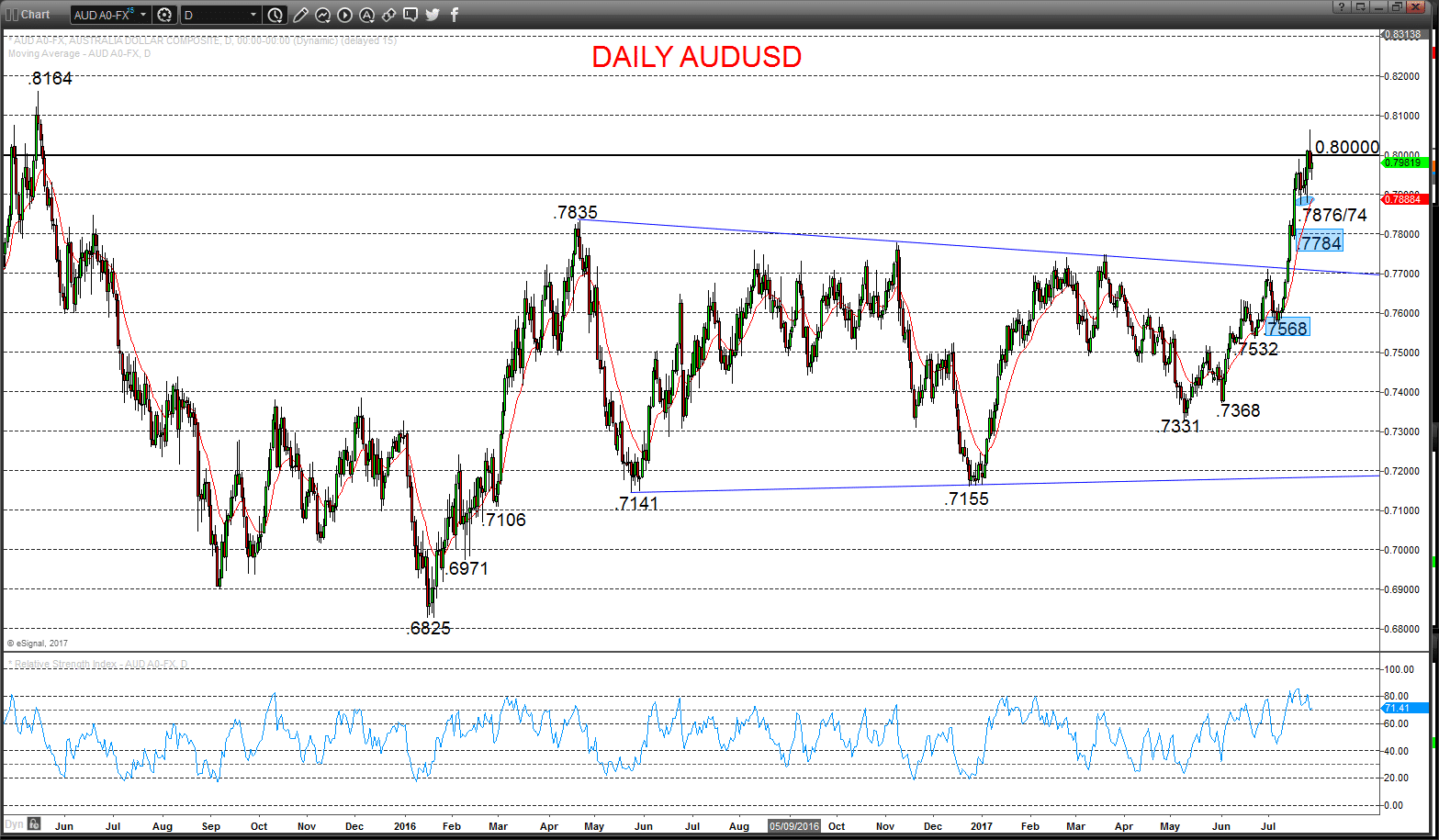
Task: Open the alerts 'A' circle icon
Action: pos(367,15)
